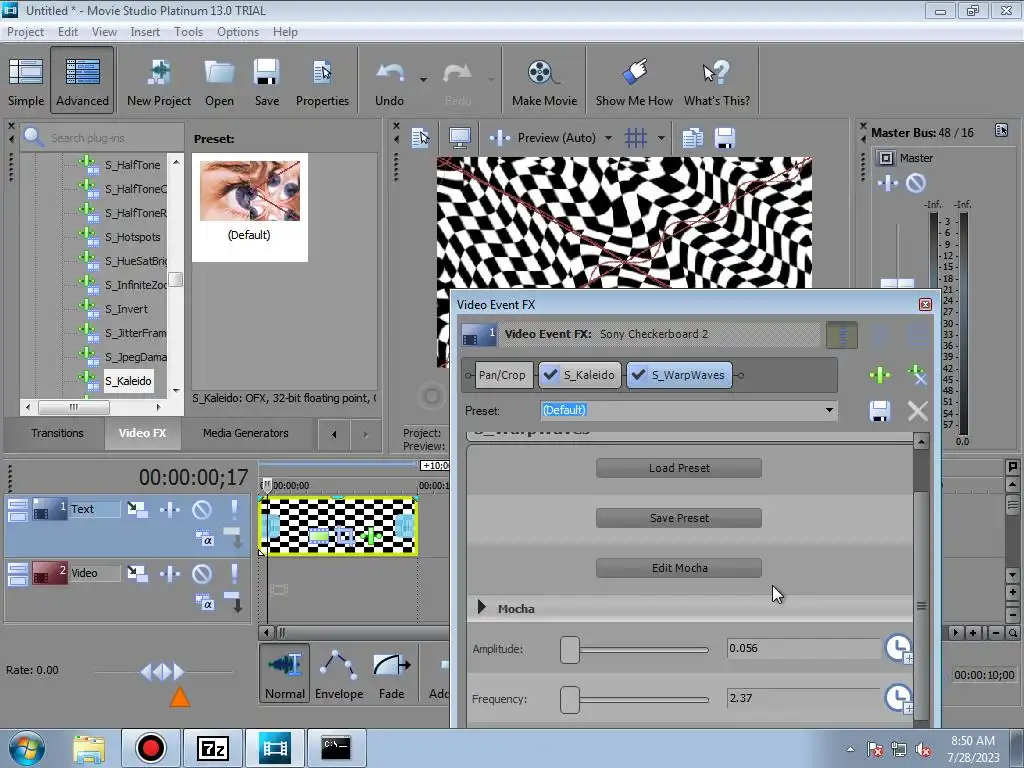1024x768 pixels.
Task: Click the Amplitude slider handle
Action: (569, 650)
